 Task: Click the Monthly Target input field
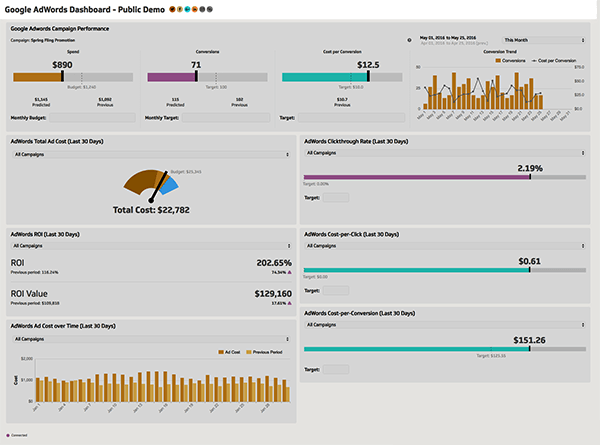(226, 118)
